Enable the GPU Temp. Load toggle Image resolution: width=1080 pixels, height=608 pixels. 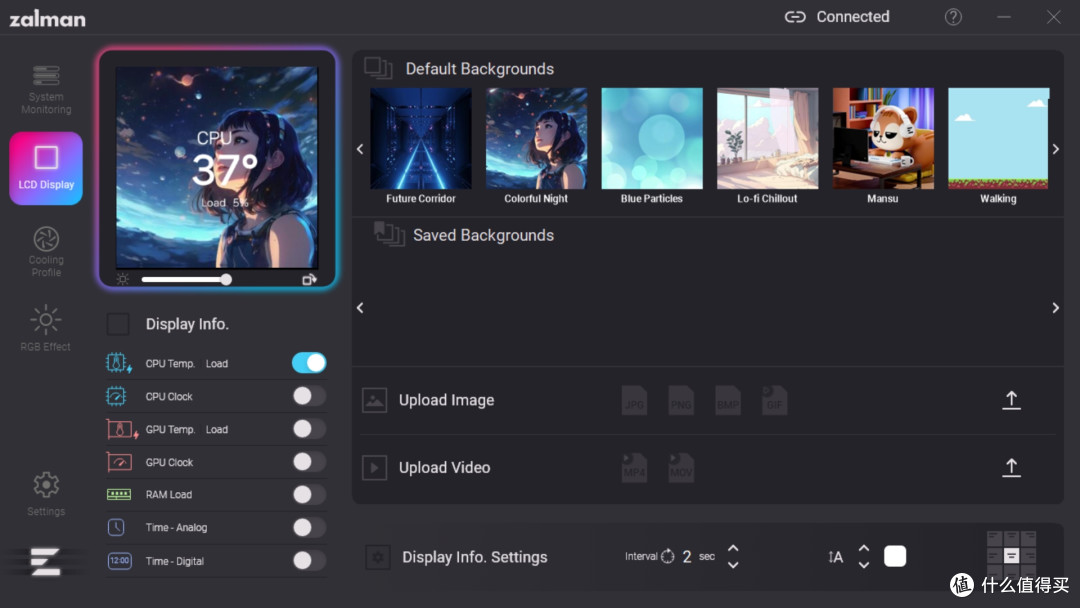309,429
